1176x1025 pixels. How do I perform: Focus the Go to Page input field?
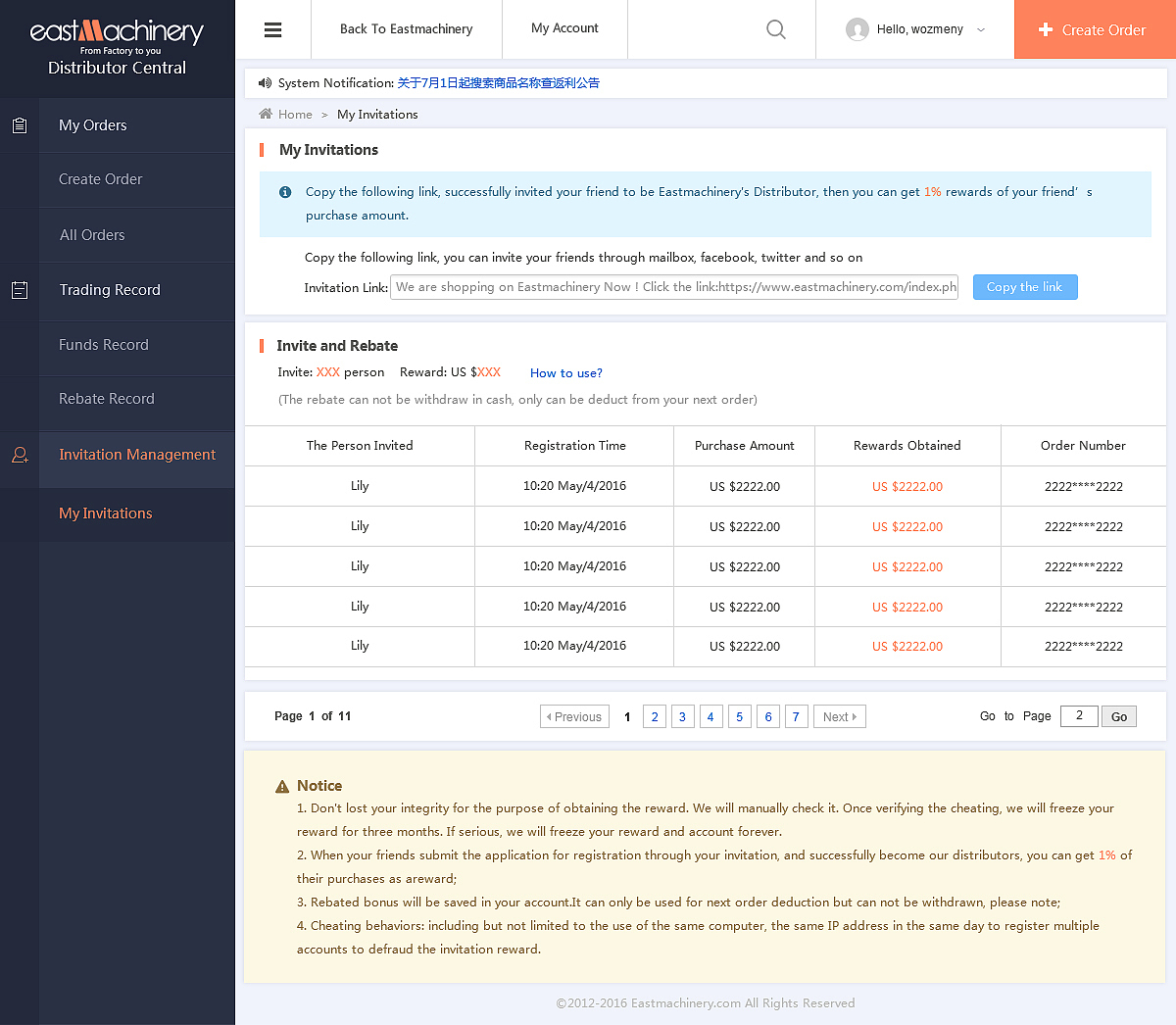(1079, 715)
